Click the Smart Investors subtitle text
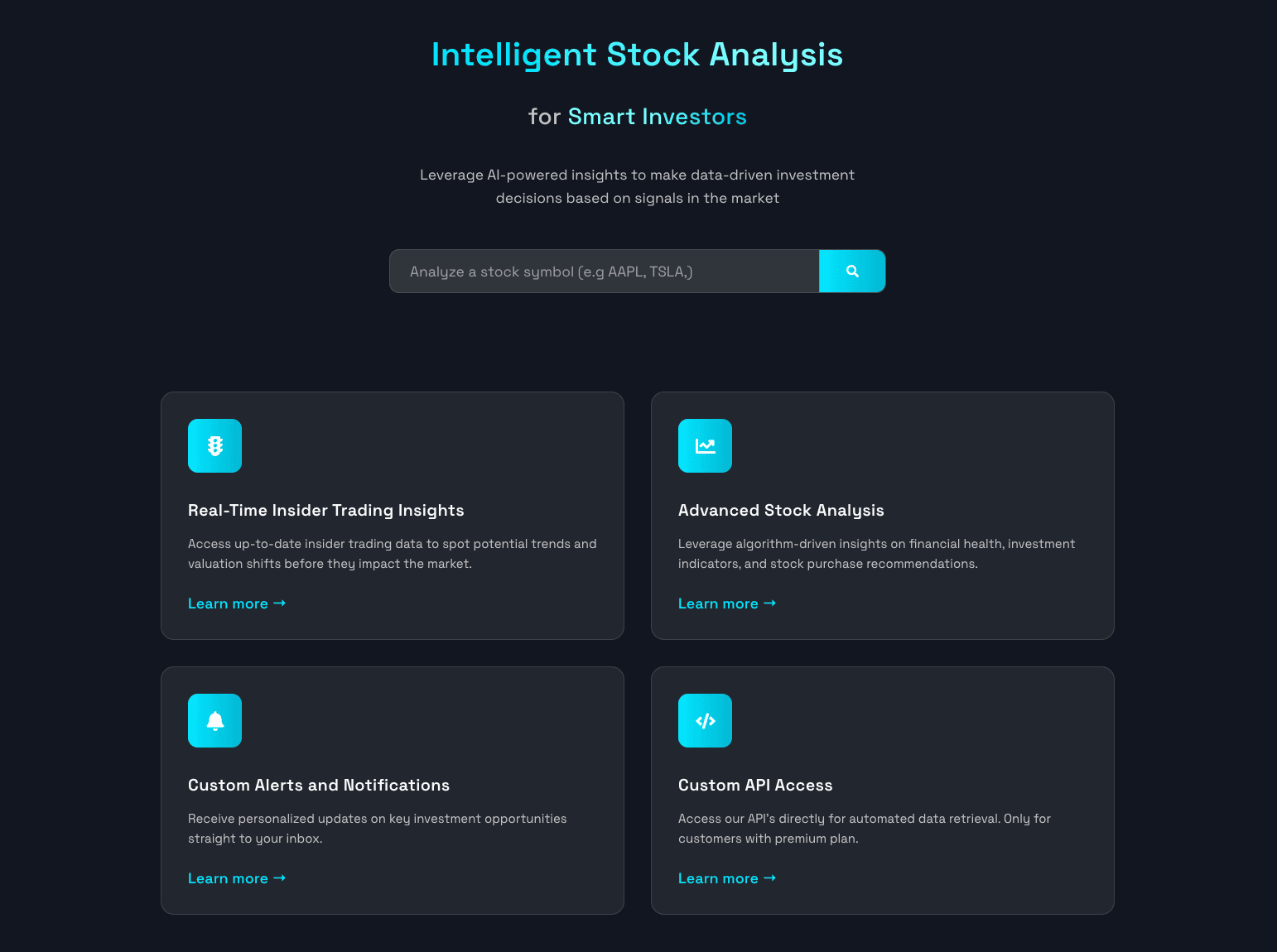This screenshot has height=952, width=1277. point(657,117)
